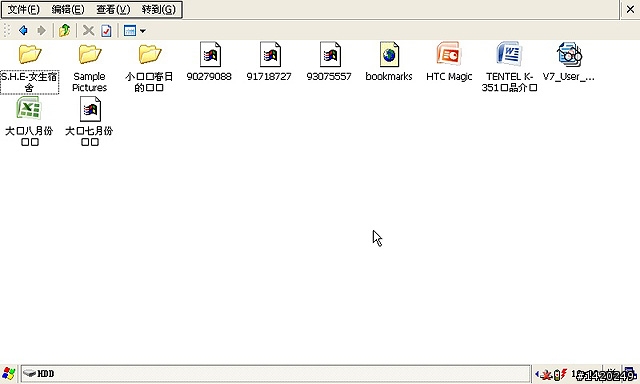Select the file 91718727
The width and height of the screenshot is (640, 384).
[269, 62]
